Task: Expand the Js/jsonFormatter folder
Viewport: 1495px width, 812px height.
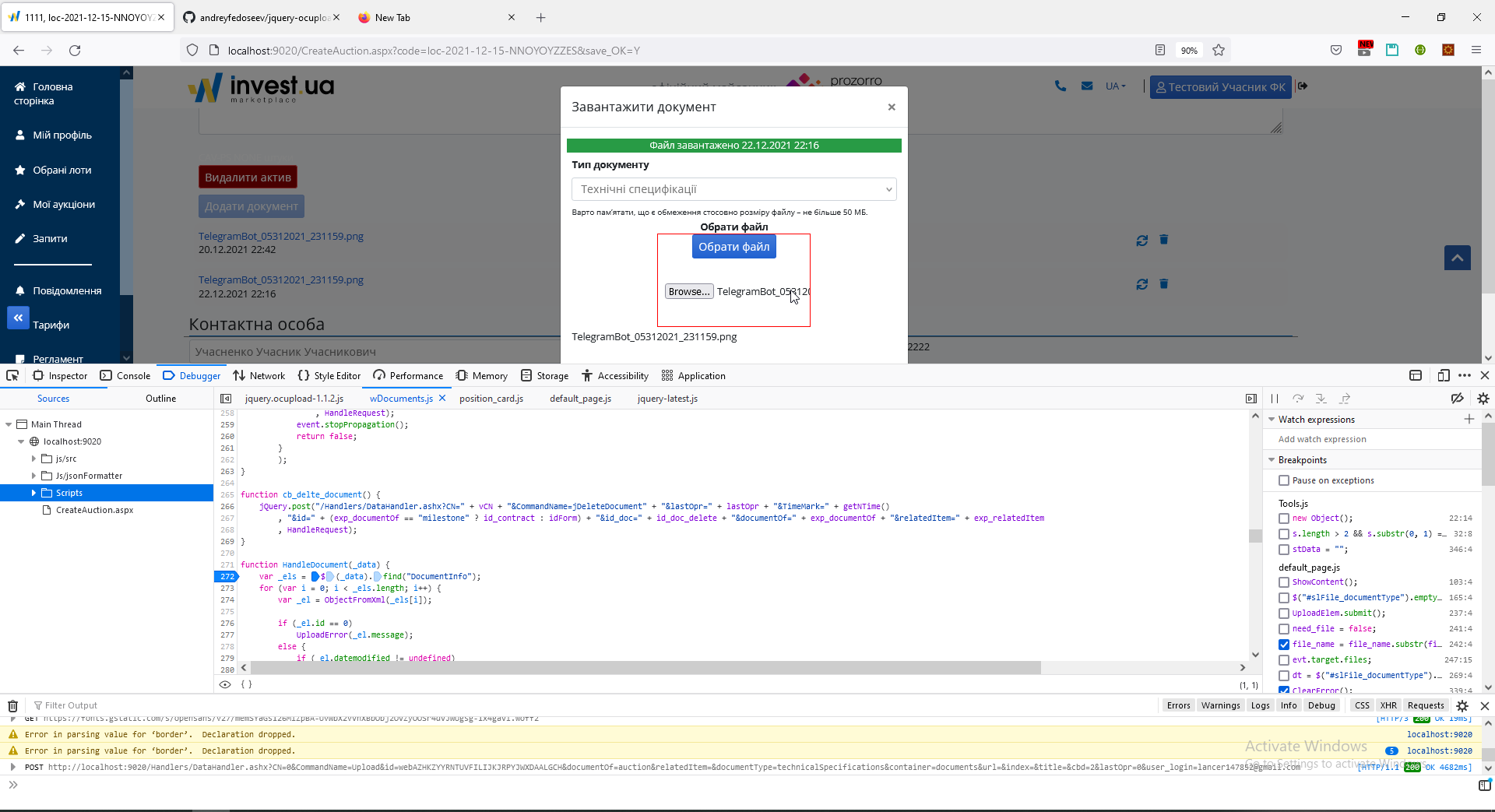Action: (33, 476)
